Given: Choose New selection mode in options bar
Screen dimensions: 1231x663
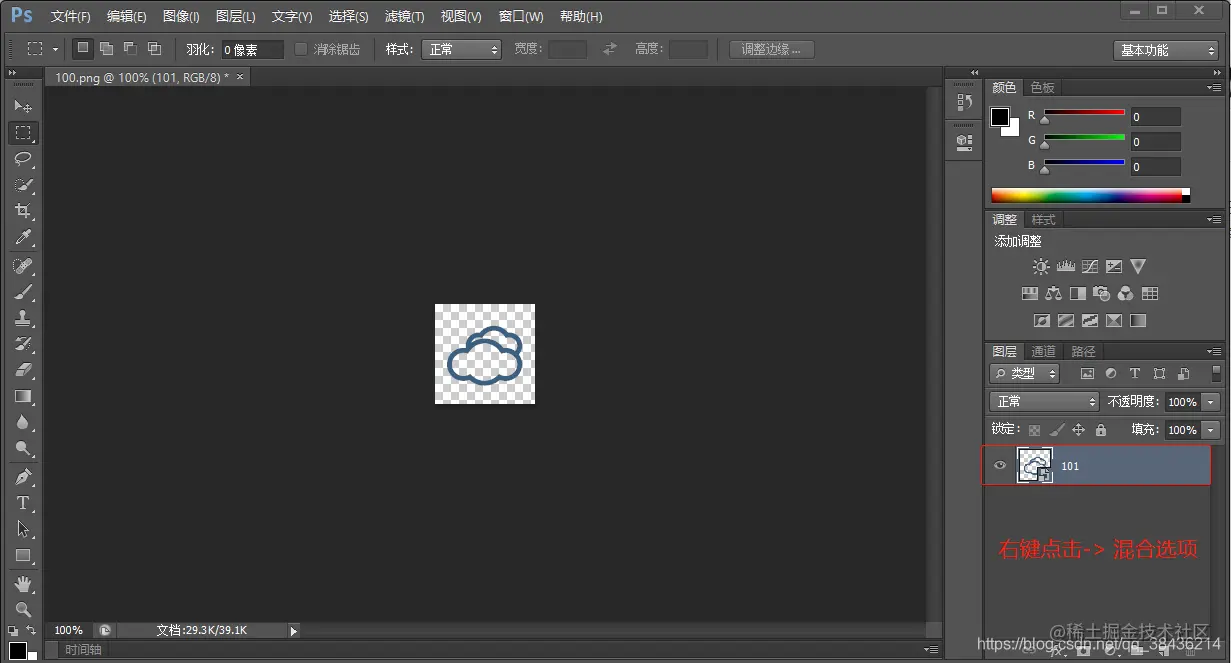Looking at the screenshot, I should (83, 48).
